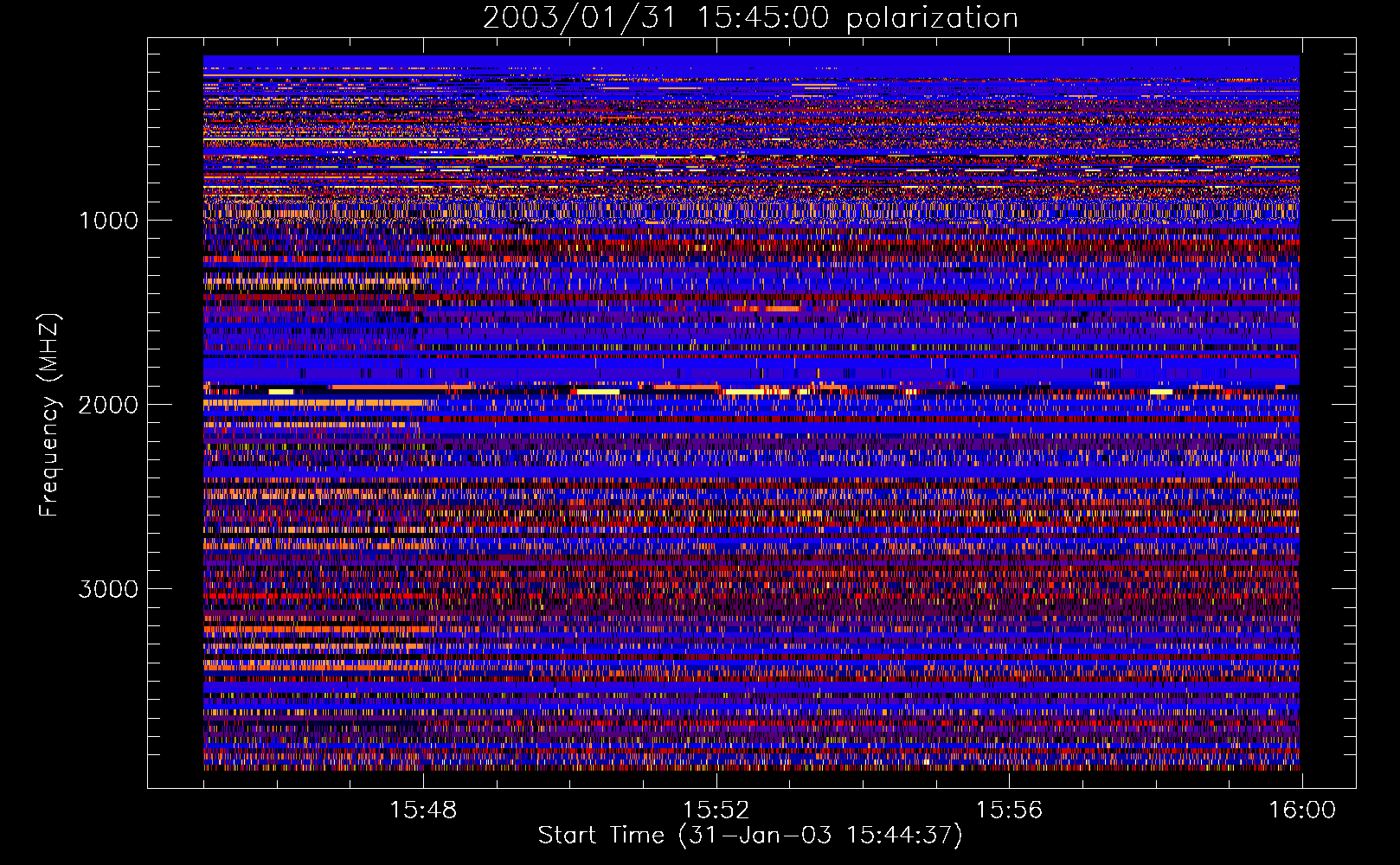Click the "Frequency (MHZ)" axis label
This screenshot has height=865, width=1400.
coord(48,415)
